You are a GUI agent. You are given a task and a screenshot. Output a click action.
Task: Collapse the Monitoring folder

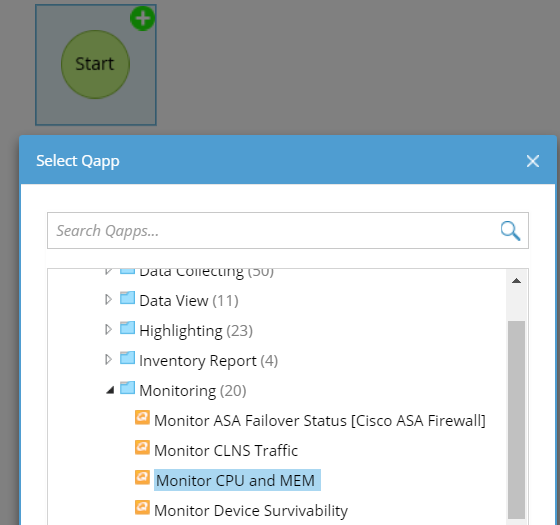pyautogui.click(x=110, y=390)
